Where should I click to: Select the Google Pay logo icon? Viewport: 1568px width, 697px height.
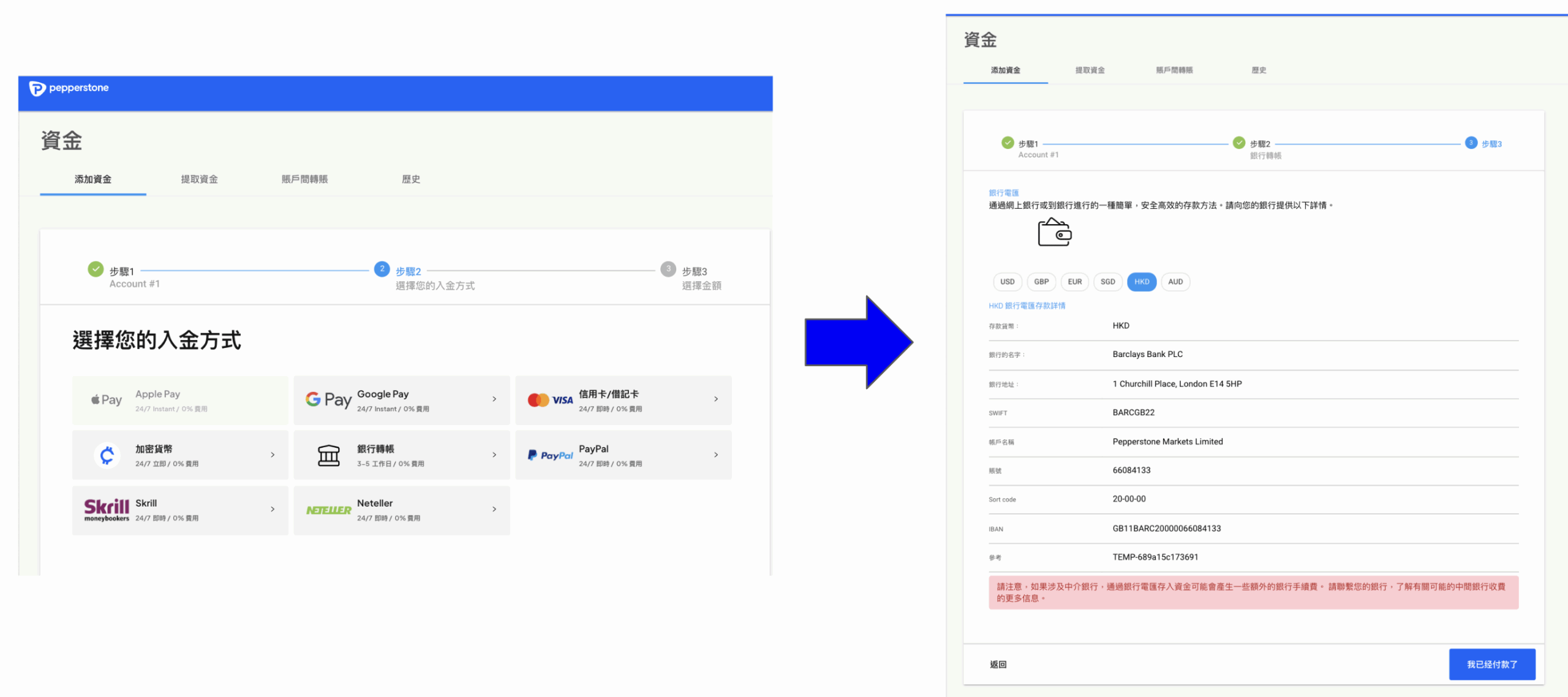(x=328, y=399)
